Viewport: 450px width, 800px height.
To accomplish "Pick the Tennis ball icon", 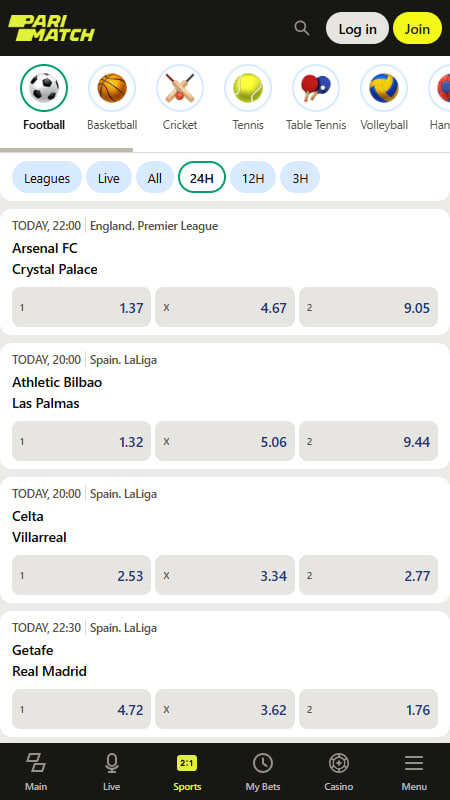I will tap(248, 88).
